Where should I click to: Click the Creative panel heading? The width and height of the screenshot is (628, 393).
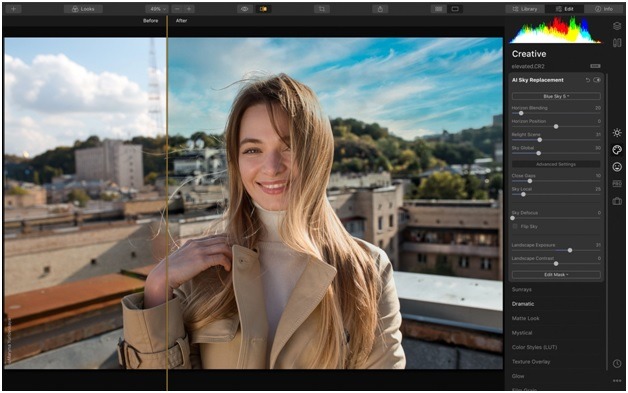tap(529, 54)
